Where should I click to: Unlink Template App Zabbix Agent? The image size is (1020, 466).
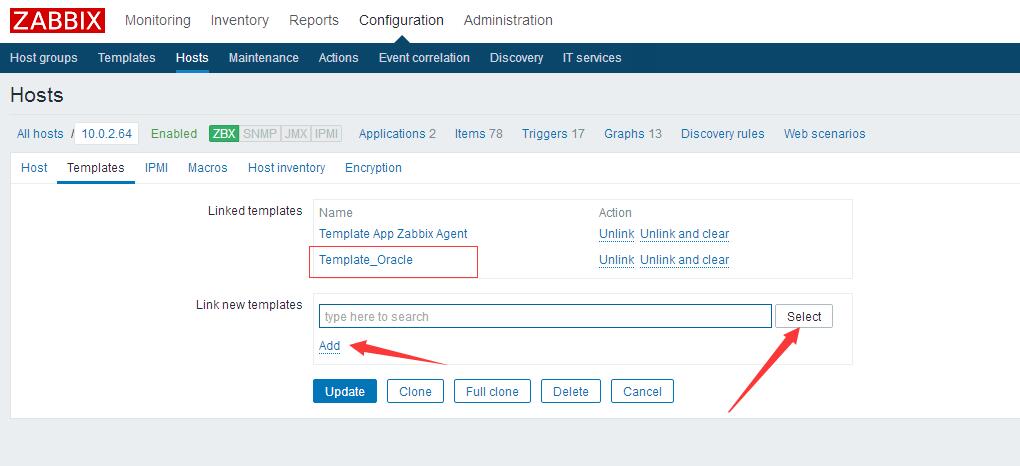[x=616, y=234]
